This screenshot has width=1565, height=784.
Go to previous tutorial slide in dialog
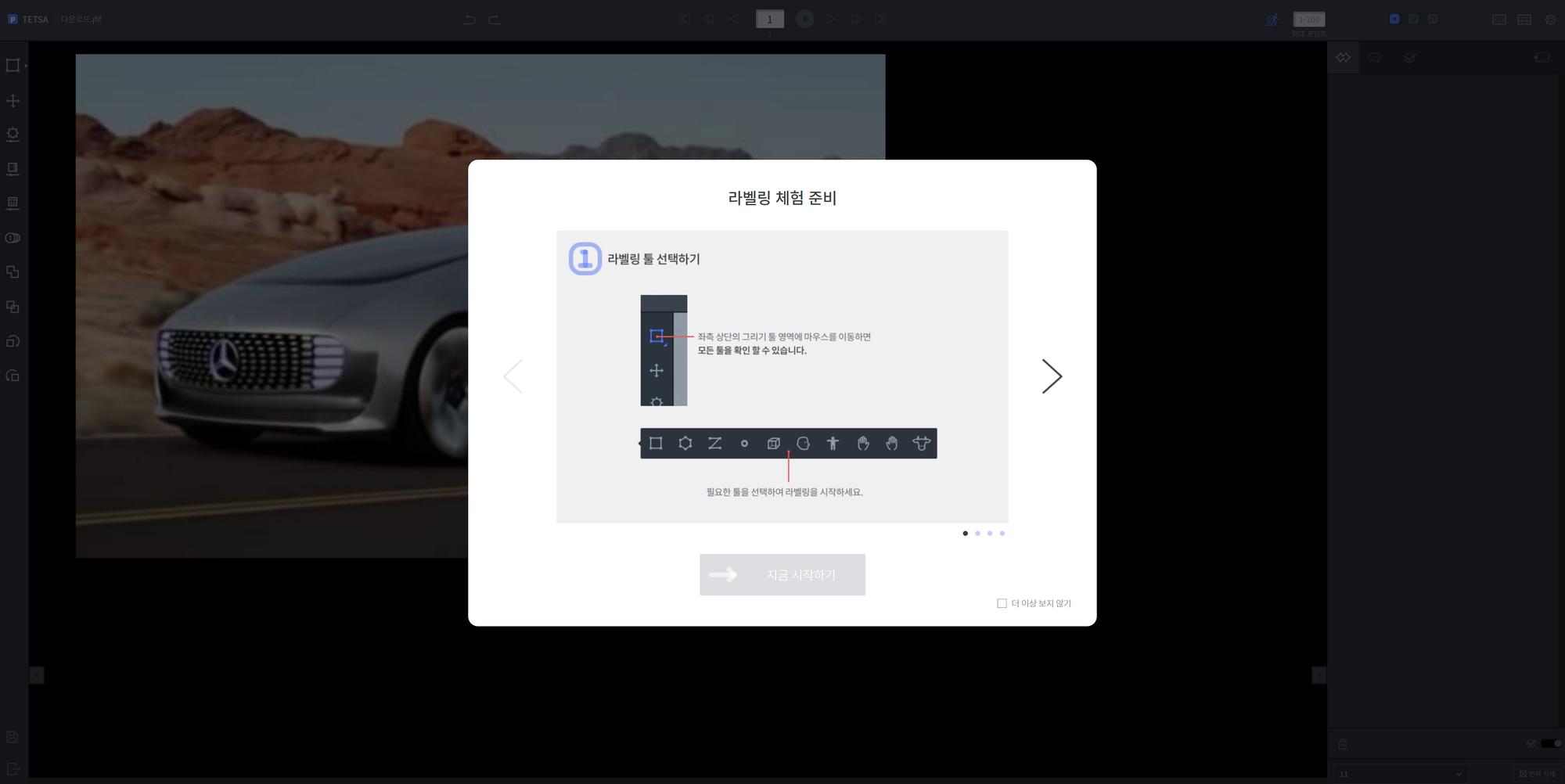tap(513, 376)
